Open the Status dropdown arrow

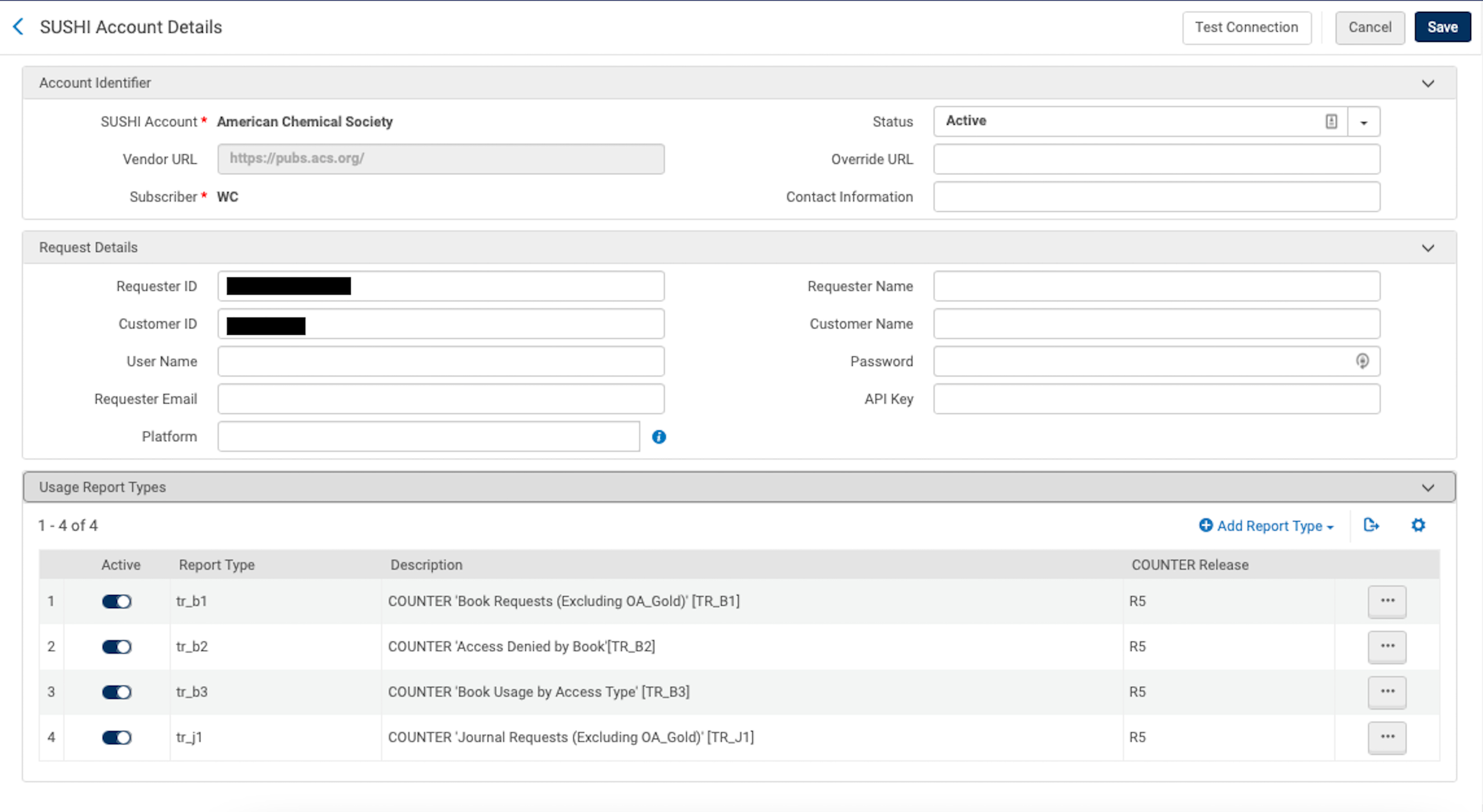pos(1363,122)
